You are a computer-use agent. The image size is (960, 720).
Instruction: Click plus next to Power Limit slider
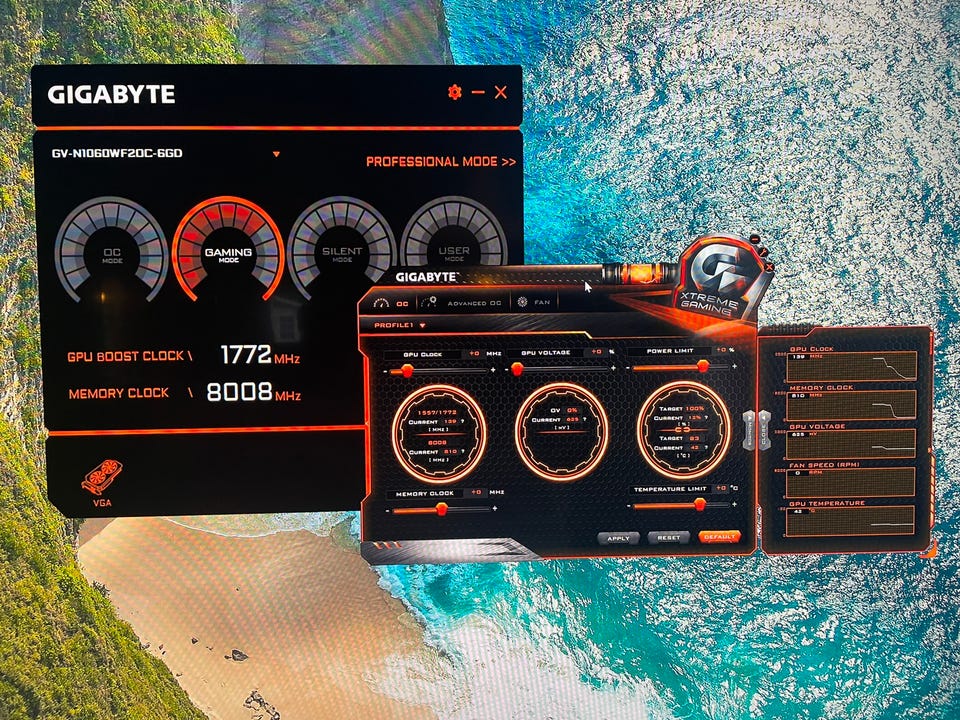tap(735, 366)
